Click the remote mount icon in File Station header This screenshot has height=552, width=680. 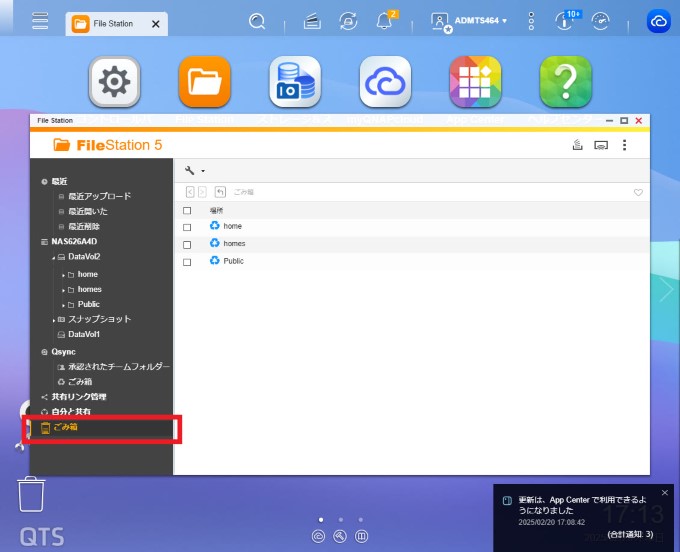[577, 145]
